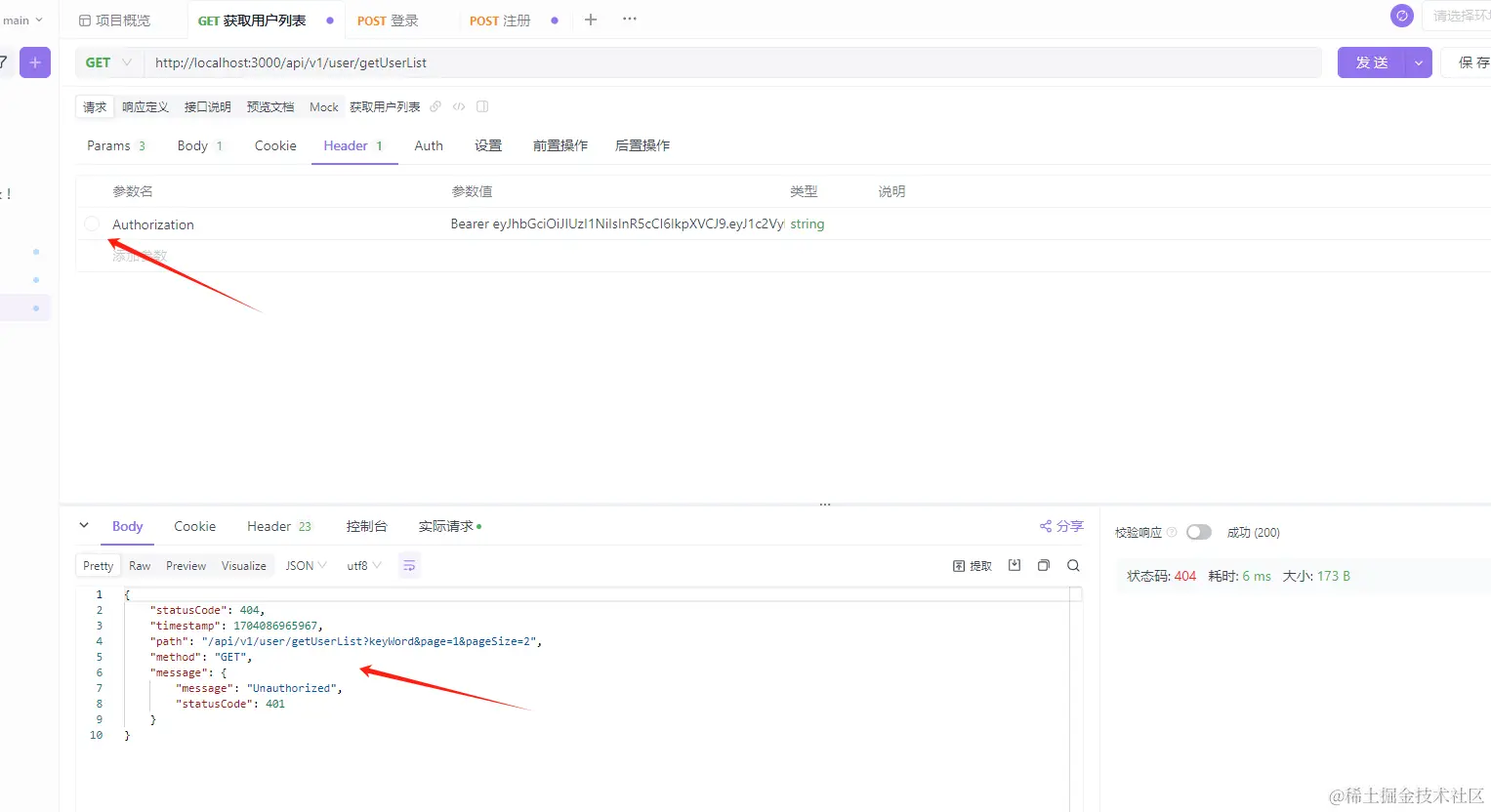Open the request Cookie tab
Viewport: 1491px width, 812px height.
click(x=275, y=145)
